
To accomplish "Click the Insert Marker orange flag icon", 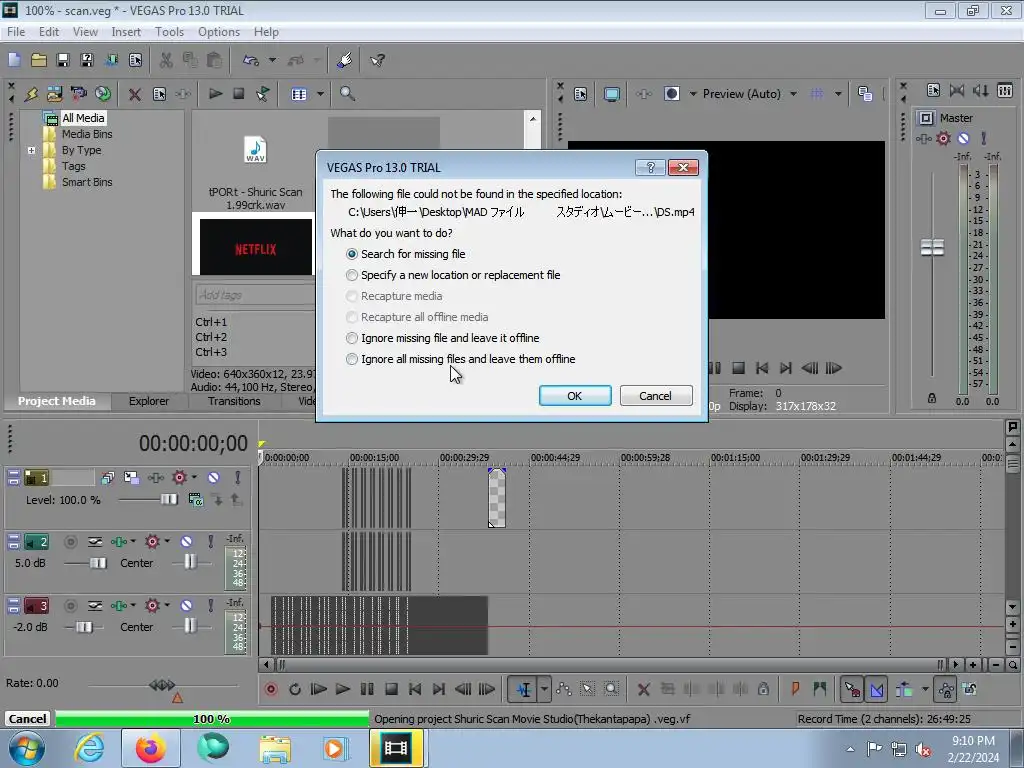I will 795,689.
